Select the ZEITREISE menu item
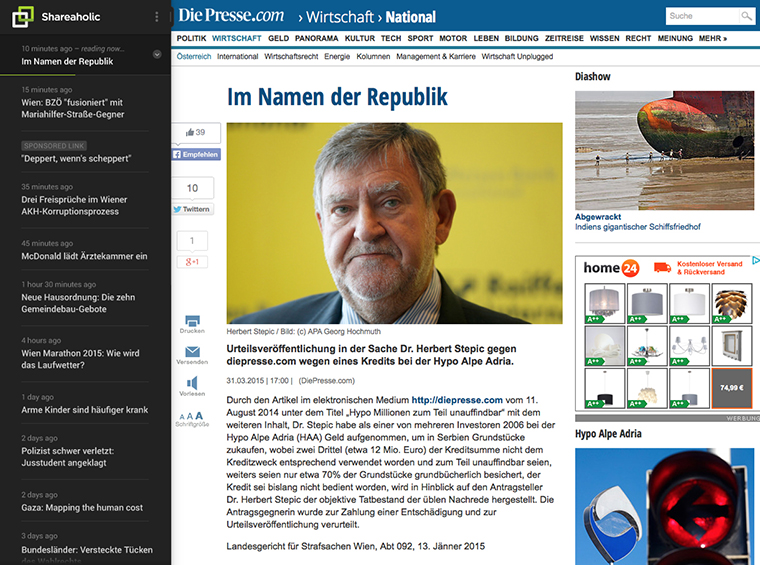This screenshot has width=760, height=565. coord(564,38)
